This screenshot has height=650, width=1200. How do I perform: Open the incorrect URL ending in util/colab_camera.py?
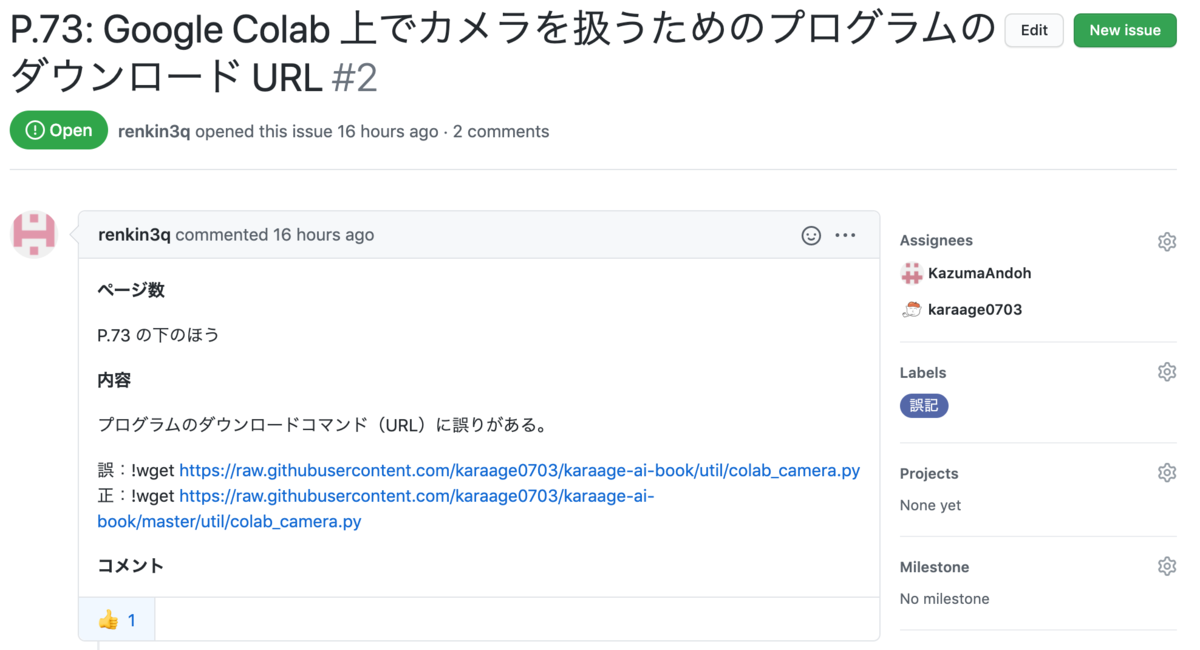click(519, 470)
